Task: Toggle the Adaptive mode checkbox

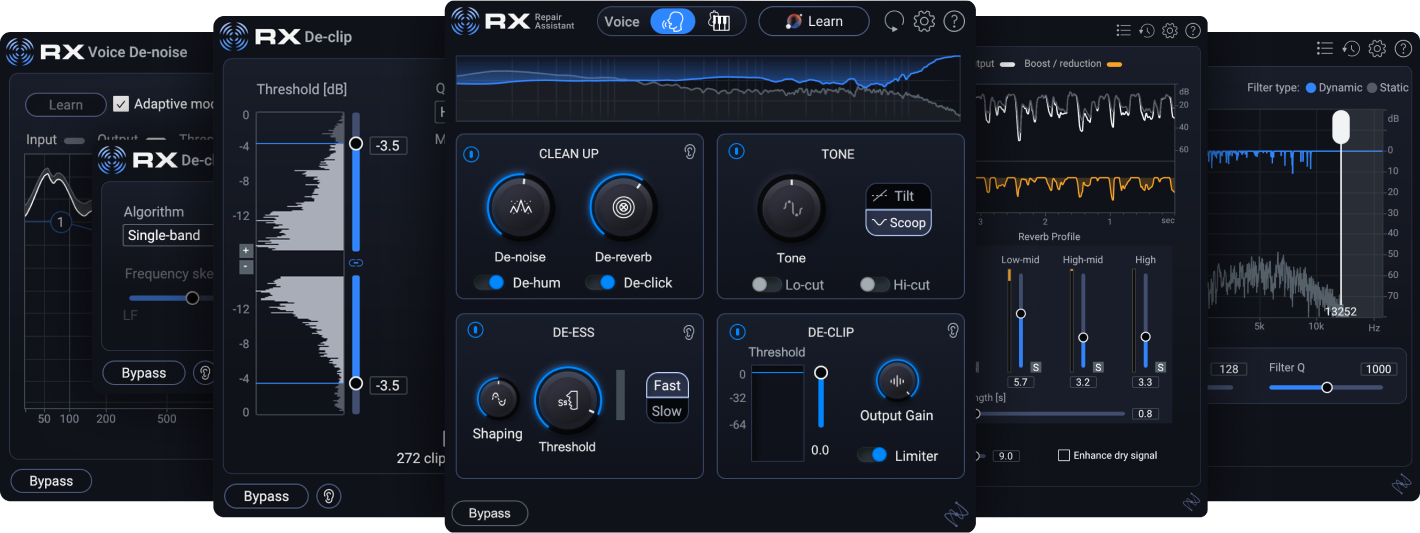Action: pyautogui.click(x=121, y=104)
